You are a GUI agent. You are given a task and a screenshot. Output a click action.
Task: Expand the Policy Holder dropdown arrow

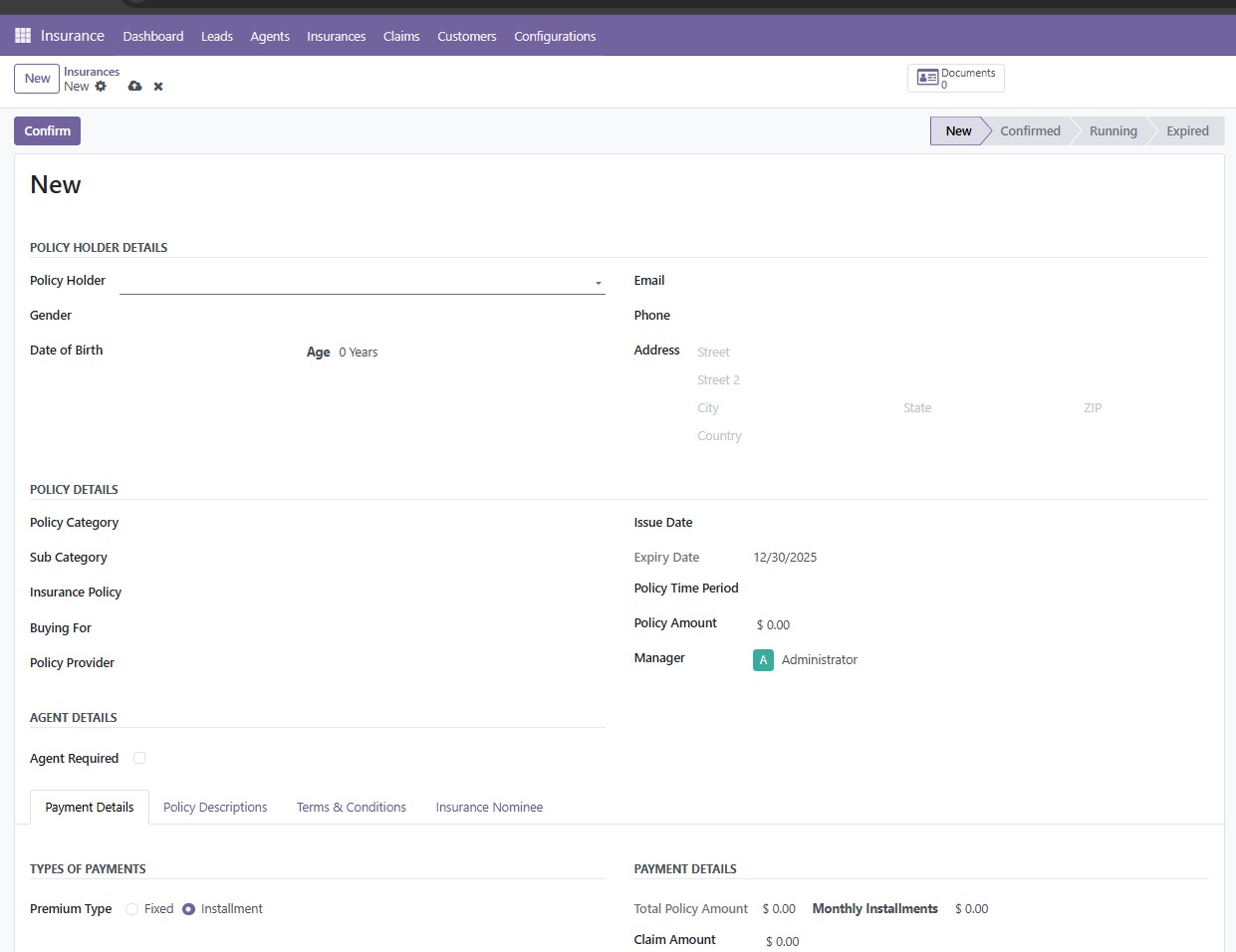coord(598,283)
